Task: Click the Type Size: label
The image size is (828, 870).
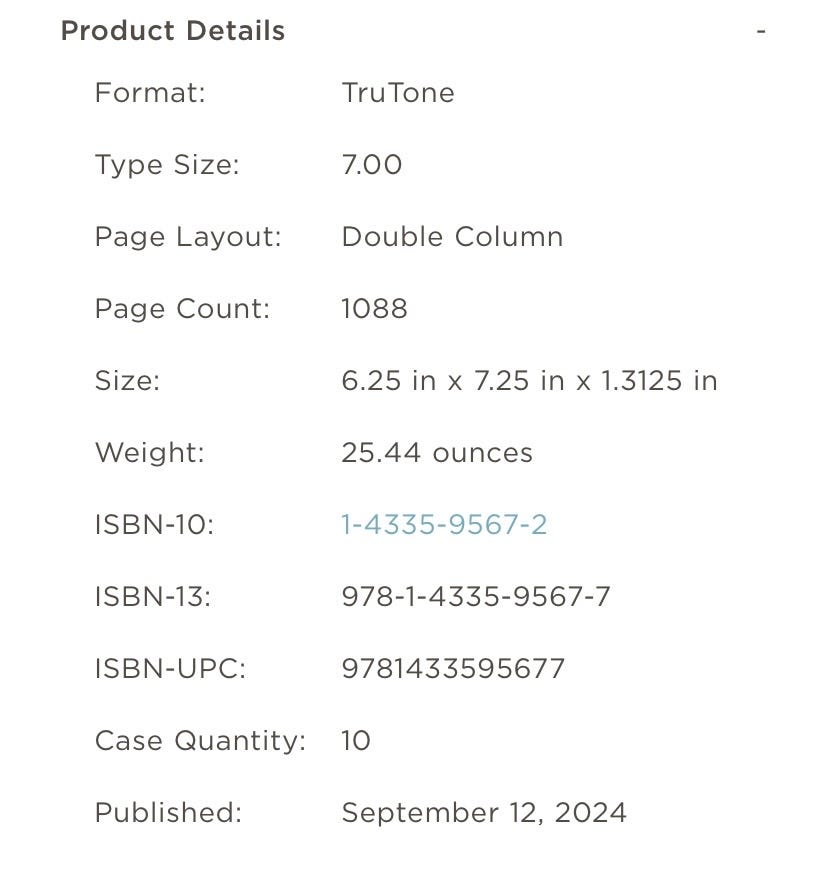Action: click(167, 165)
